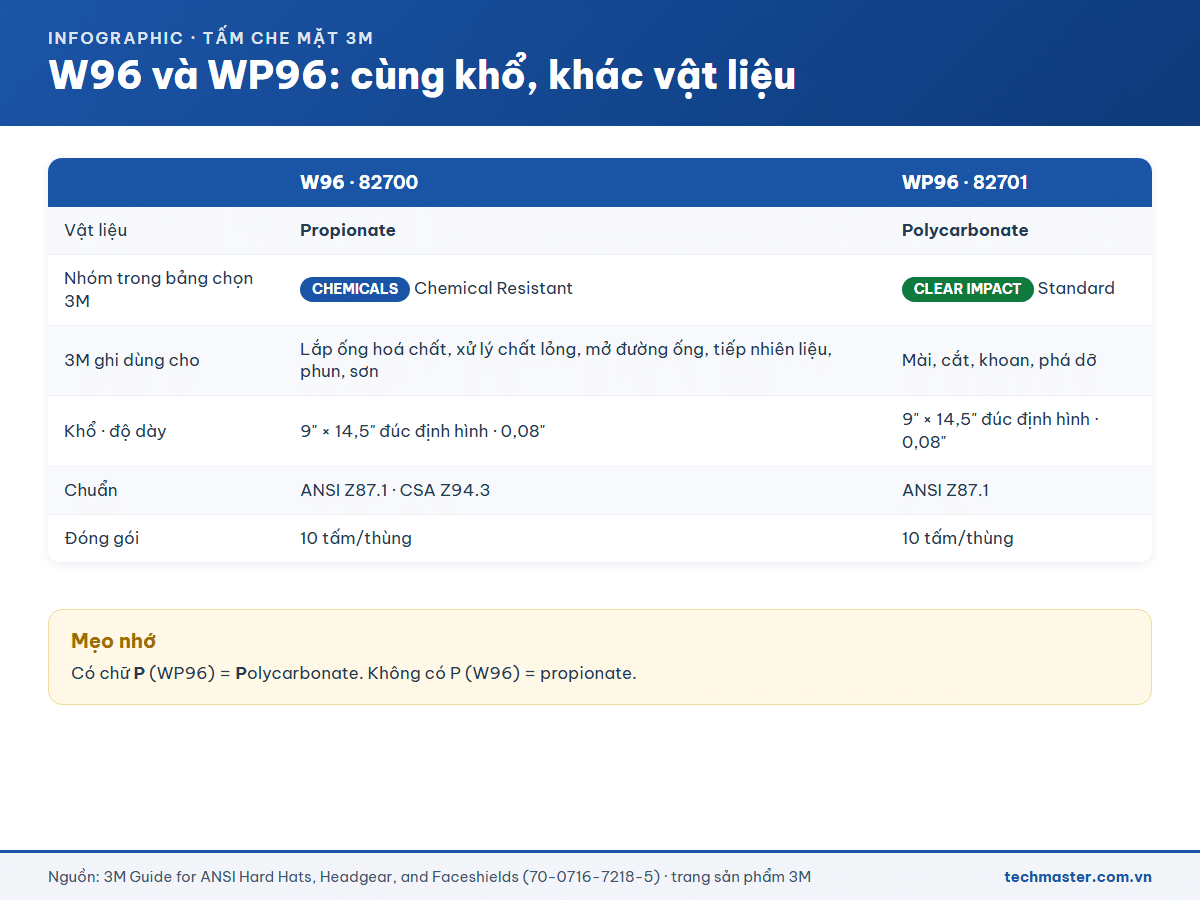Click the blue CHEMICALS badge
This screenshot has width=1200, height=900.
355,289
